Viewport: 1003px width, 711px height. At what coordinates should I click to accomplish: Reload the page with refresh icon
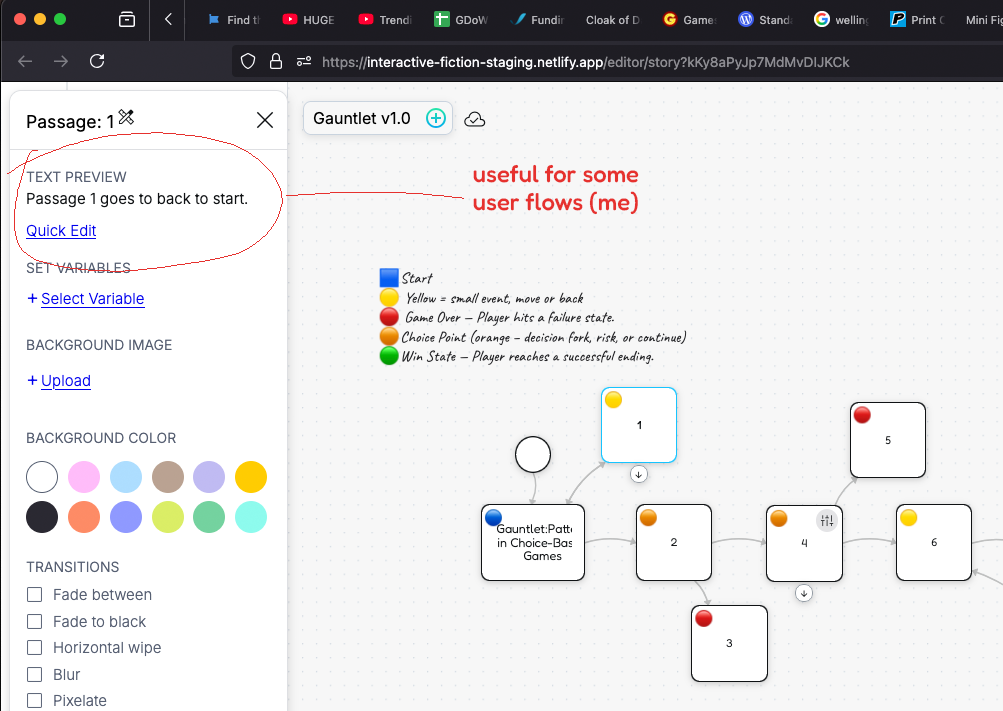coord(97,61)
